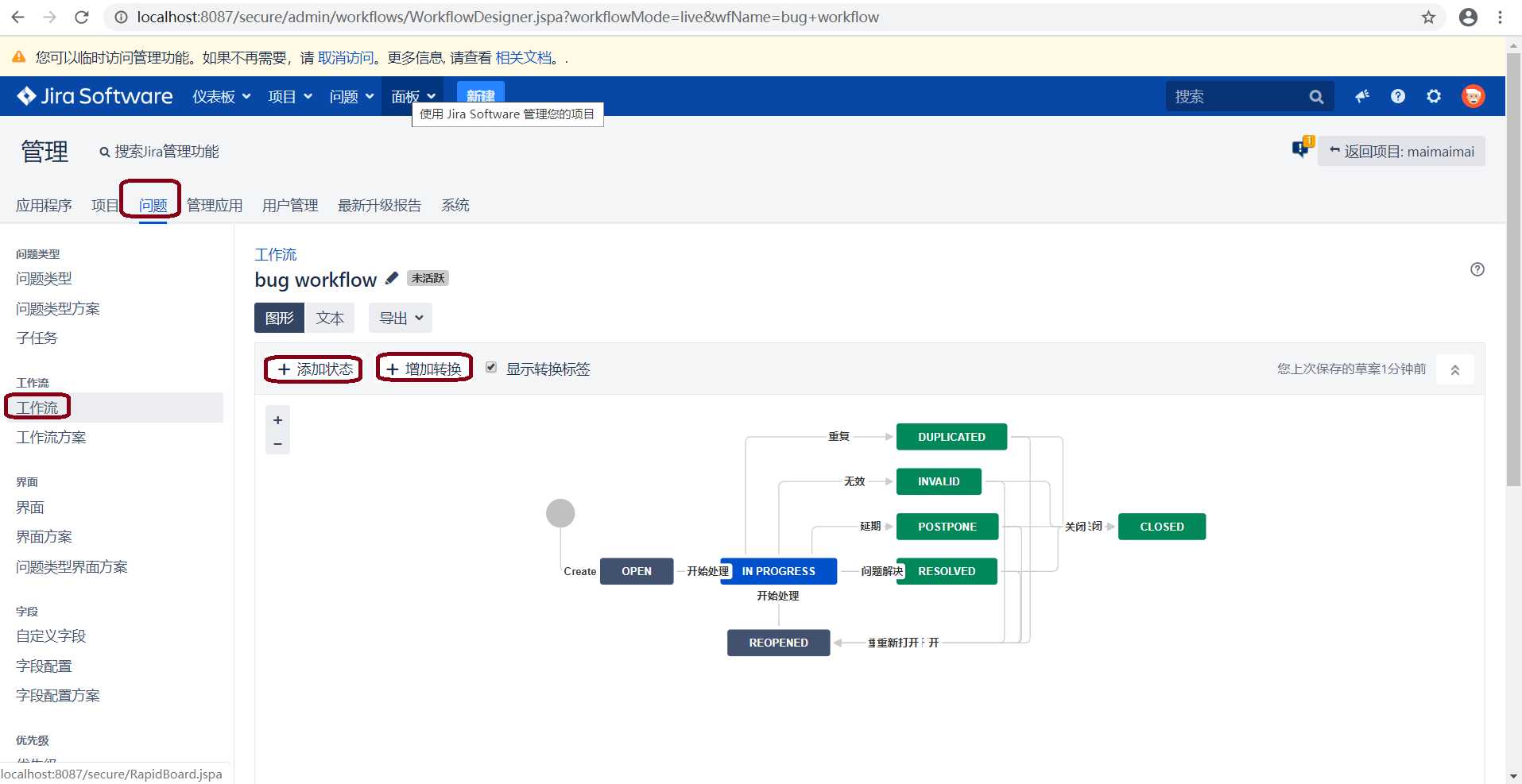The image size is (1522, 784).
Task: Click the 增加转换 add transition button
Action: [424, 369]
